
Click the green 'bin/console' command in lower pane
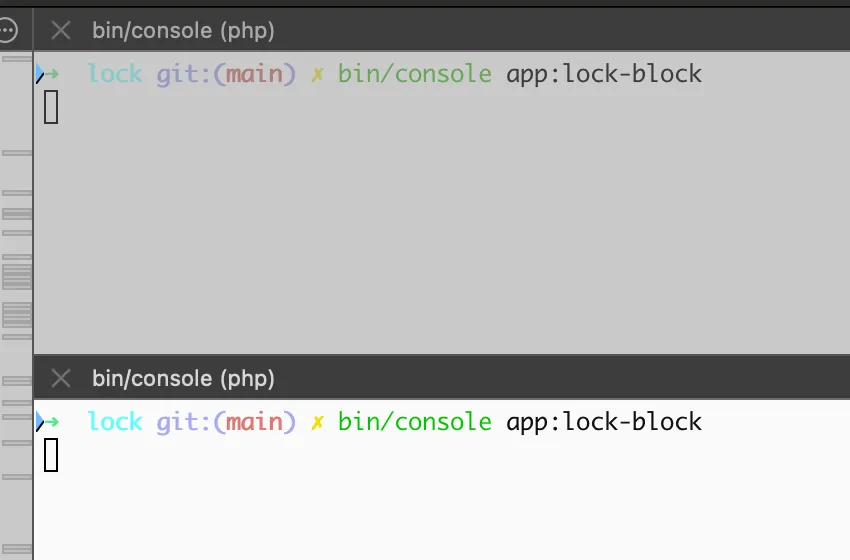pos(414,422)
